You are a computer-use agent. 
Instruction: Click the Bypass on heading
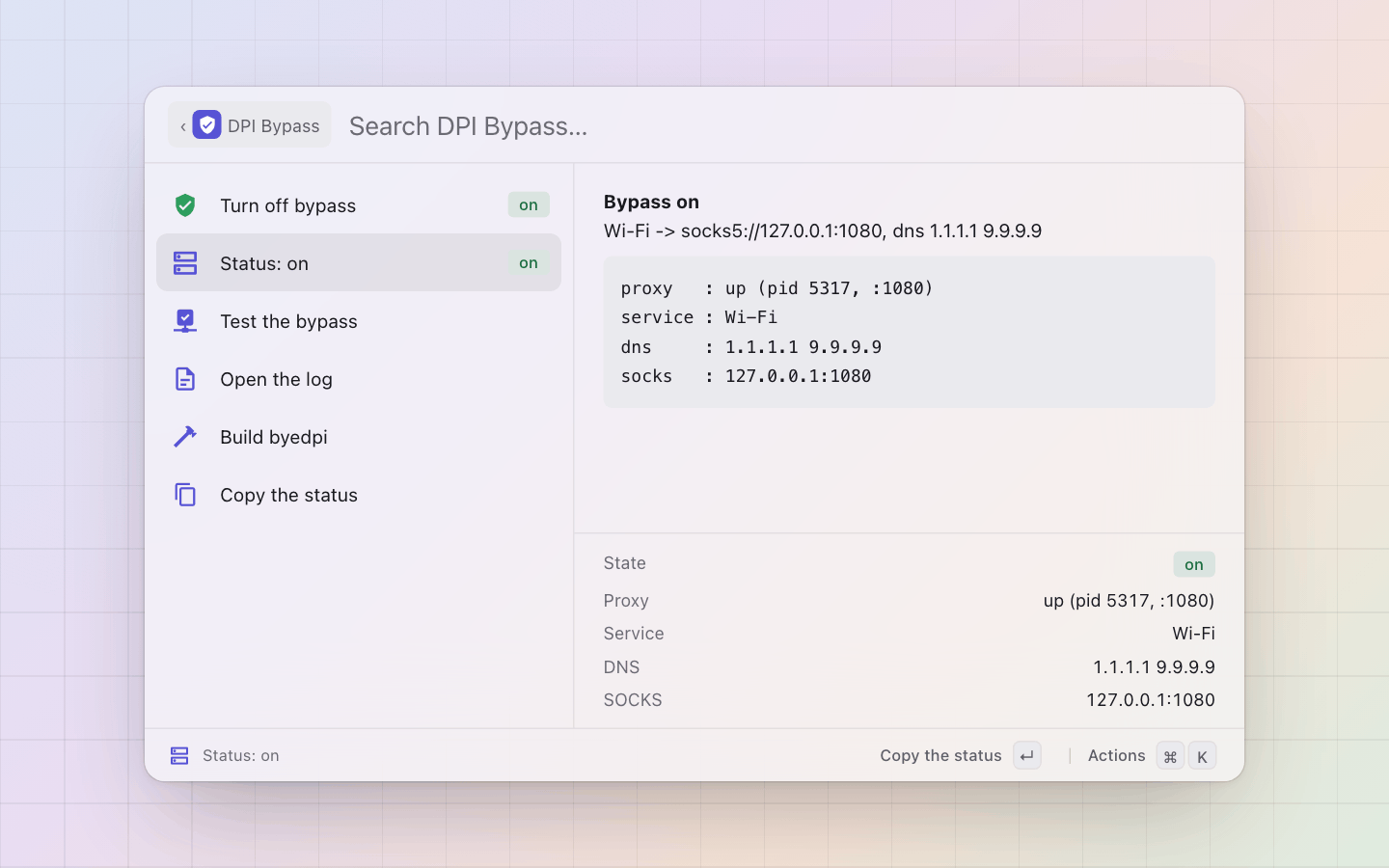point(651,202)
